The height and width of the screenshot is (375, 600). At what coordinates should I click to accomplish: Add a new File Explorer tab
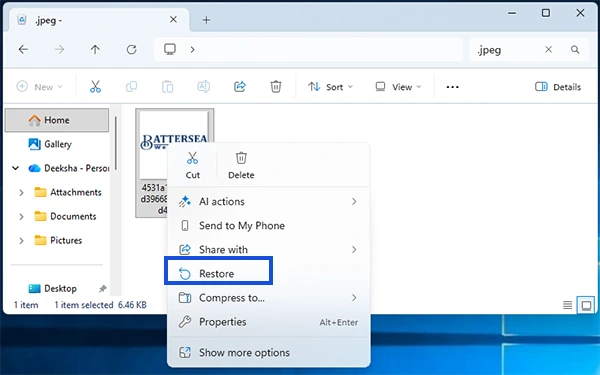pyautogui.click(x=206, y=20)
